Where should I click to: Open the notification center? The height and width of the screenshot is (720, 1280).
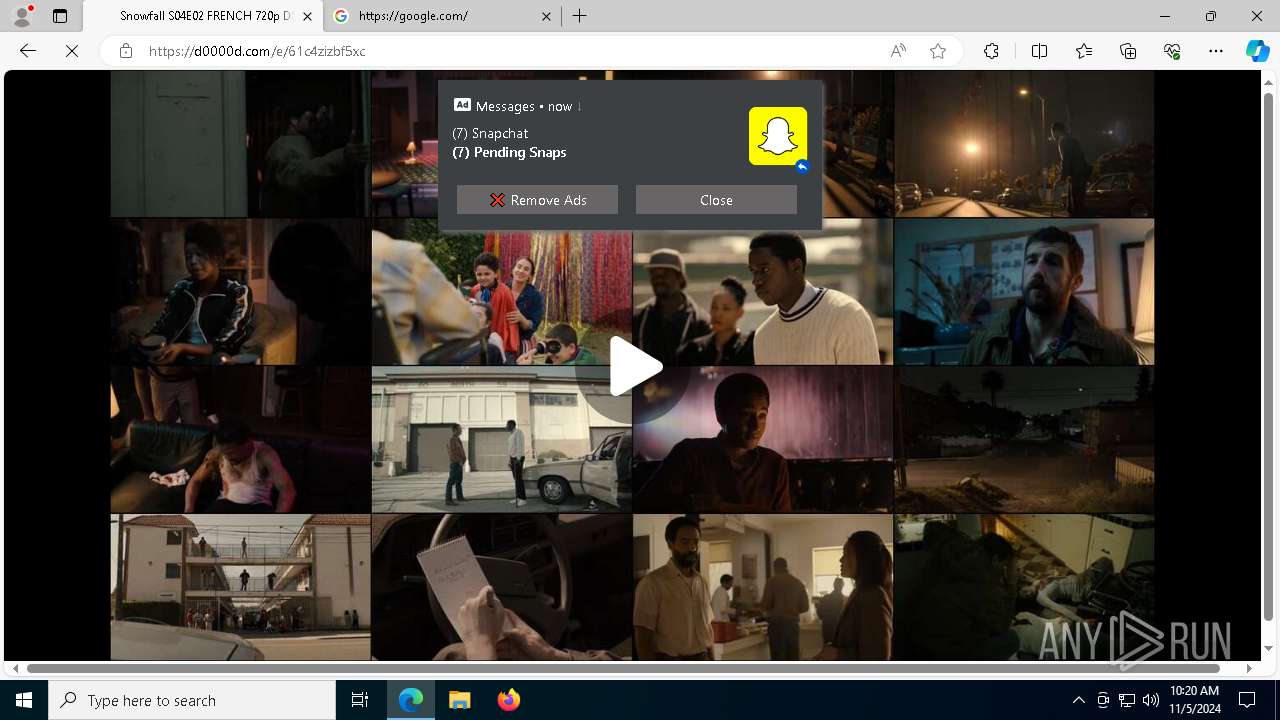pyautogui.click(x=1247, y=700)
